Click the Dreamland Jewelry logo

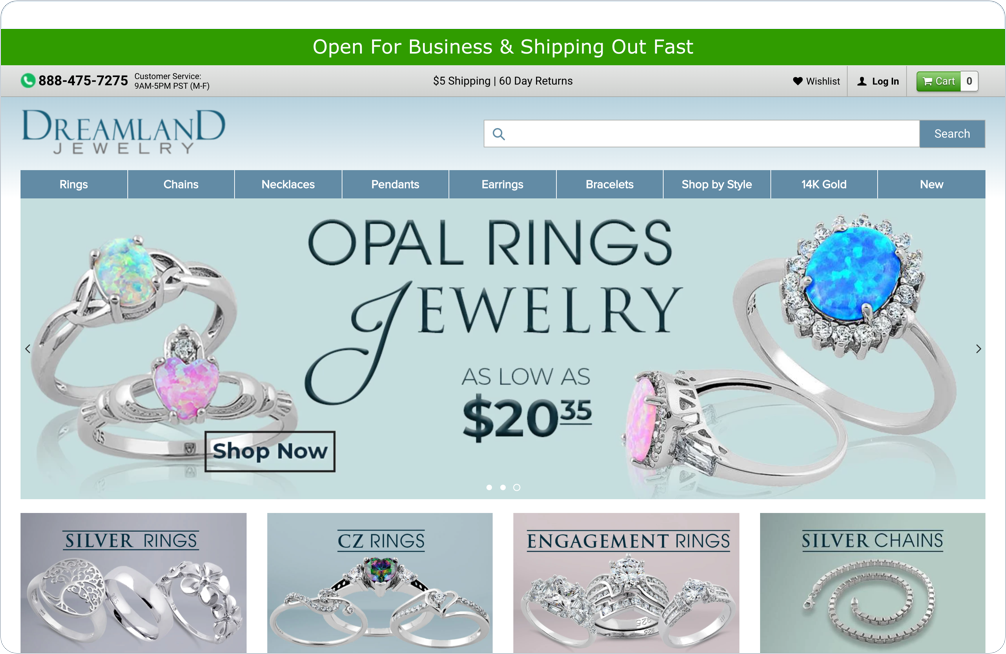pyautogui.click(x=123, y=132)
